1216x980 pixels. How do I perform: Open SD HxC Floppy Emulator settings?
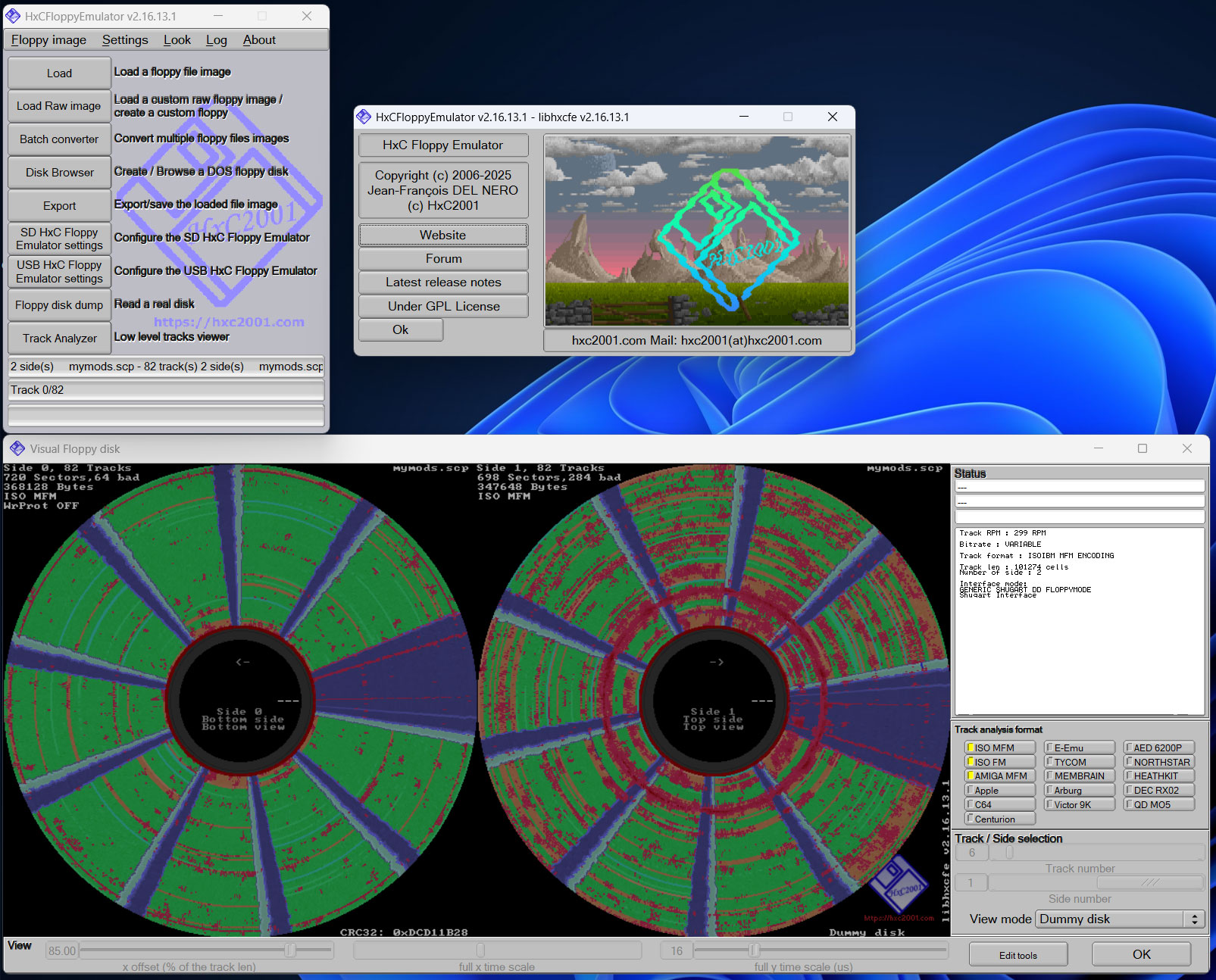(59, 239)
